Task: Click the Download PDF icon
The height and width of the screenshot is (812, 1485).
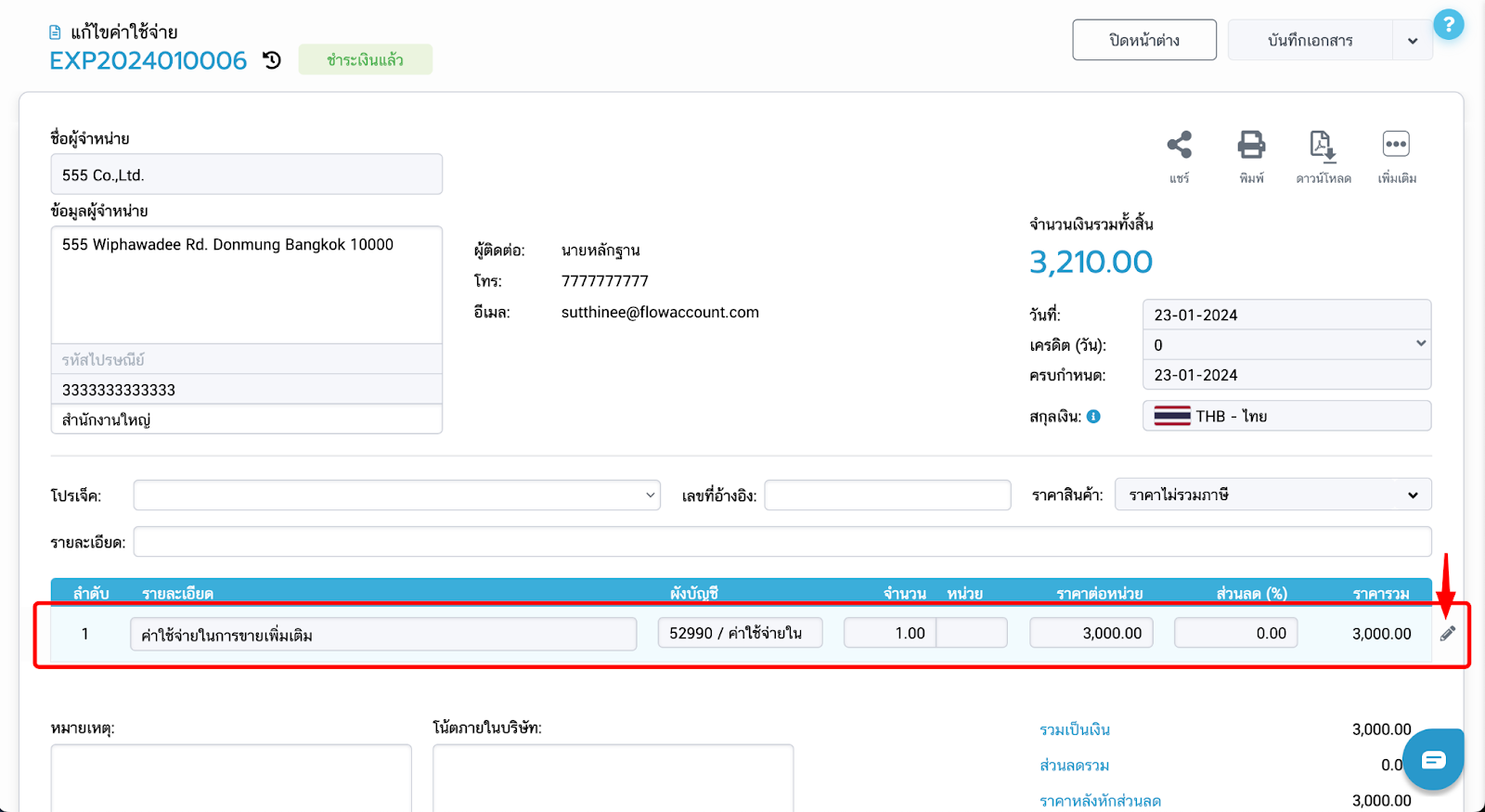Action: [1323, 146]
